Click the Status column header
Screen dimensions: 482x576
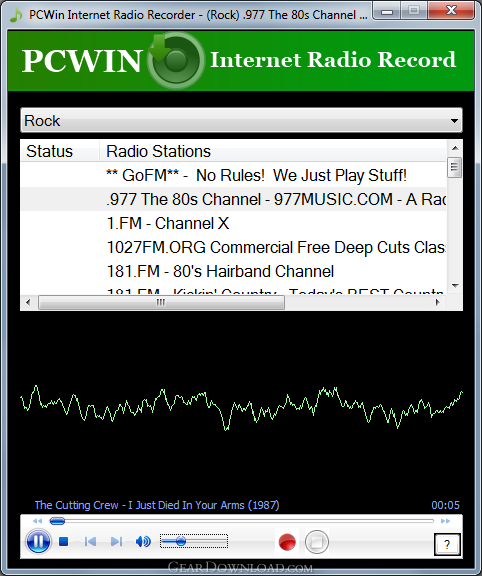click(60, 151)
